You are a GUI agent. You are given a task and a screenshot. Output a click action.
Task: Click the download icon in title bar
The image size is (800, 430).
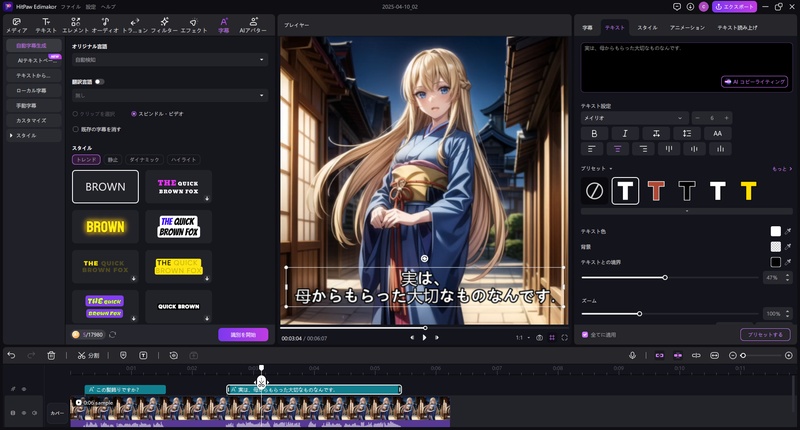[690, 7]
